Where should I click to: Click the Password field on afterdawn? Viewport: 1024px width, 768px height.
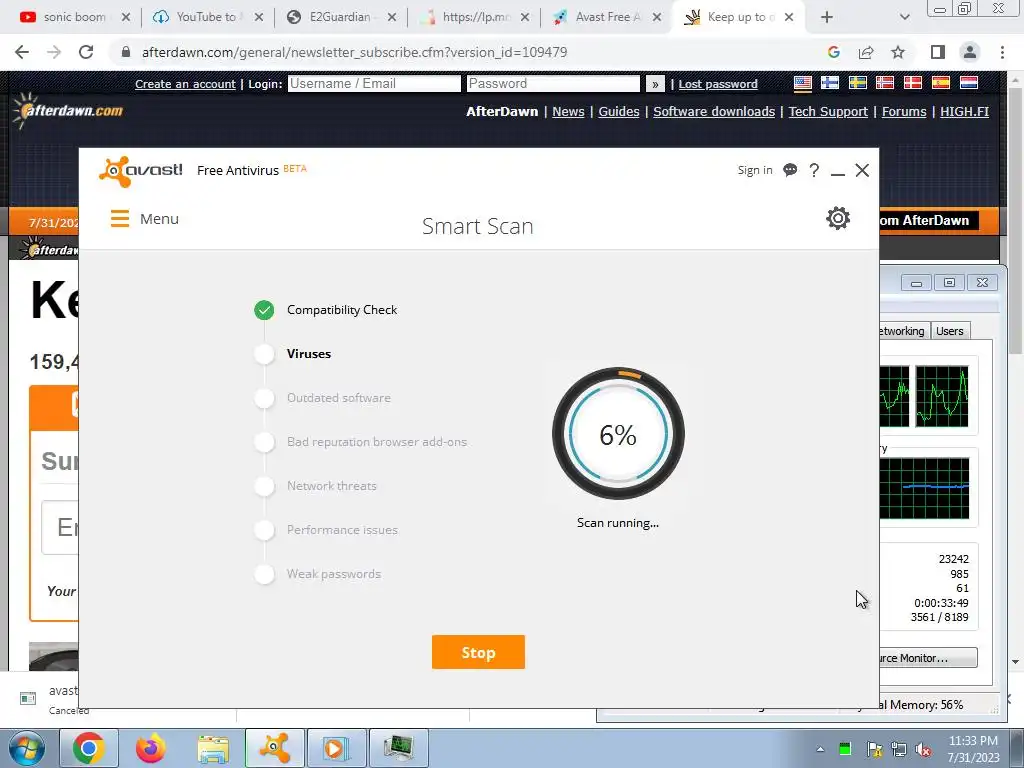click(x=553, y=84)
